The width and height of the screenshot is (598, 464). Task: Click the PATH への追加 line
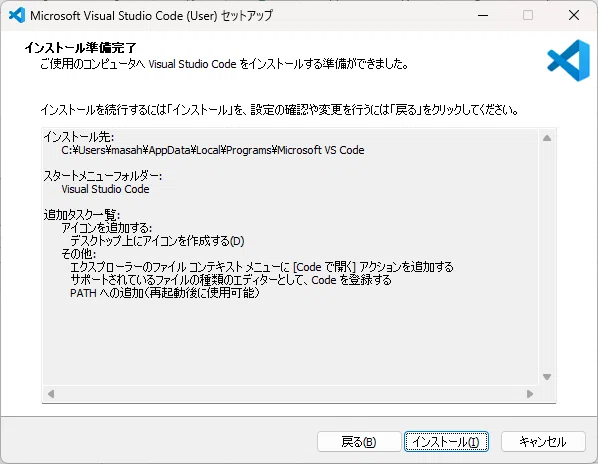coord(165,292)
